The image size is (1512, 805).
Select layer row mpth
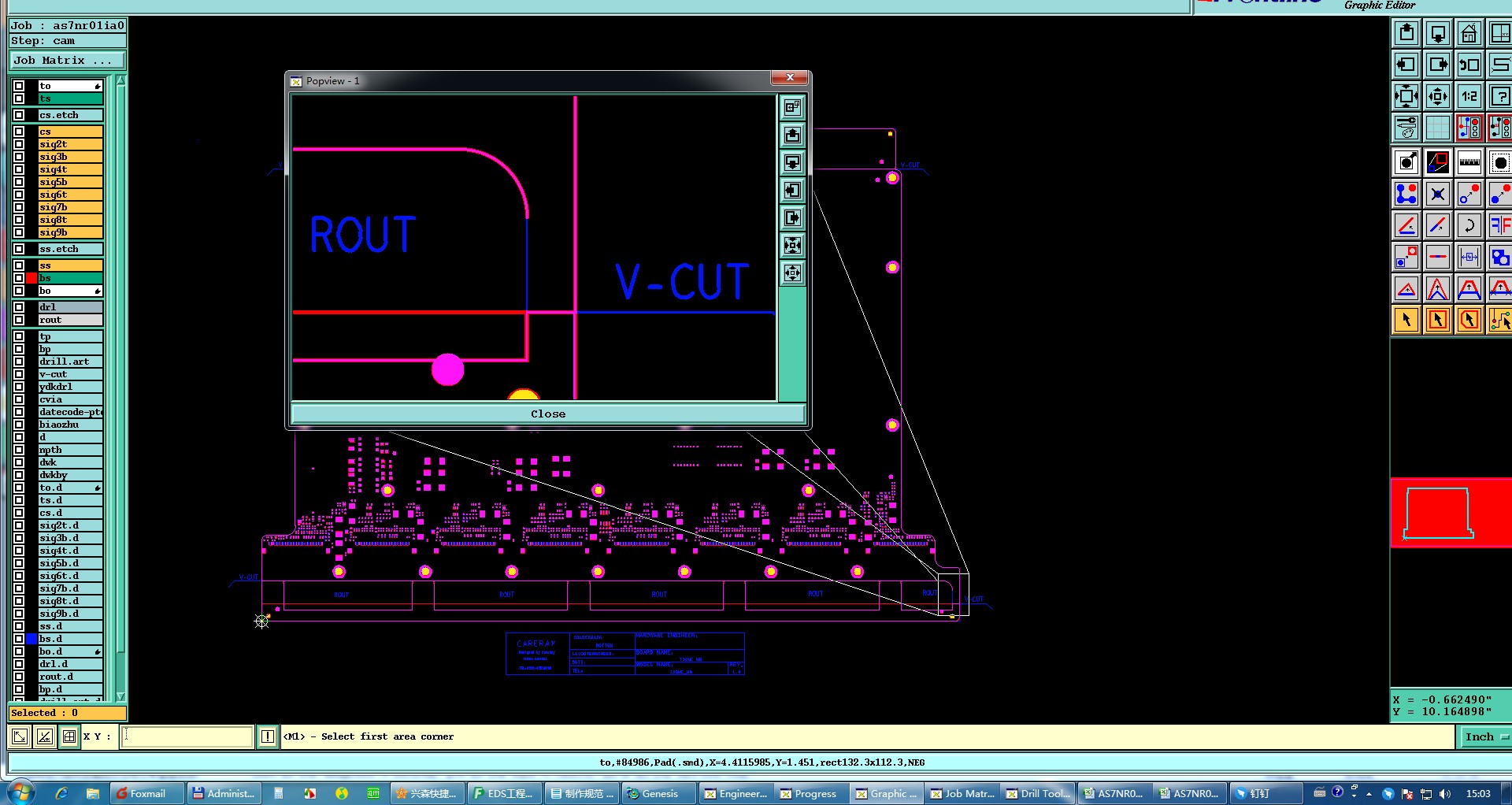pyautogui.click(x=71, y=450)
